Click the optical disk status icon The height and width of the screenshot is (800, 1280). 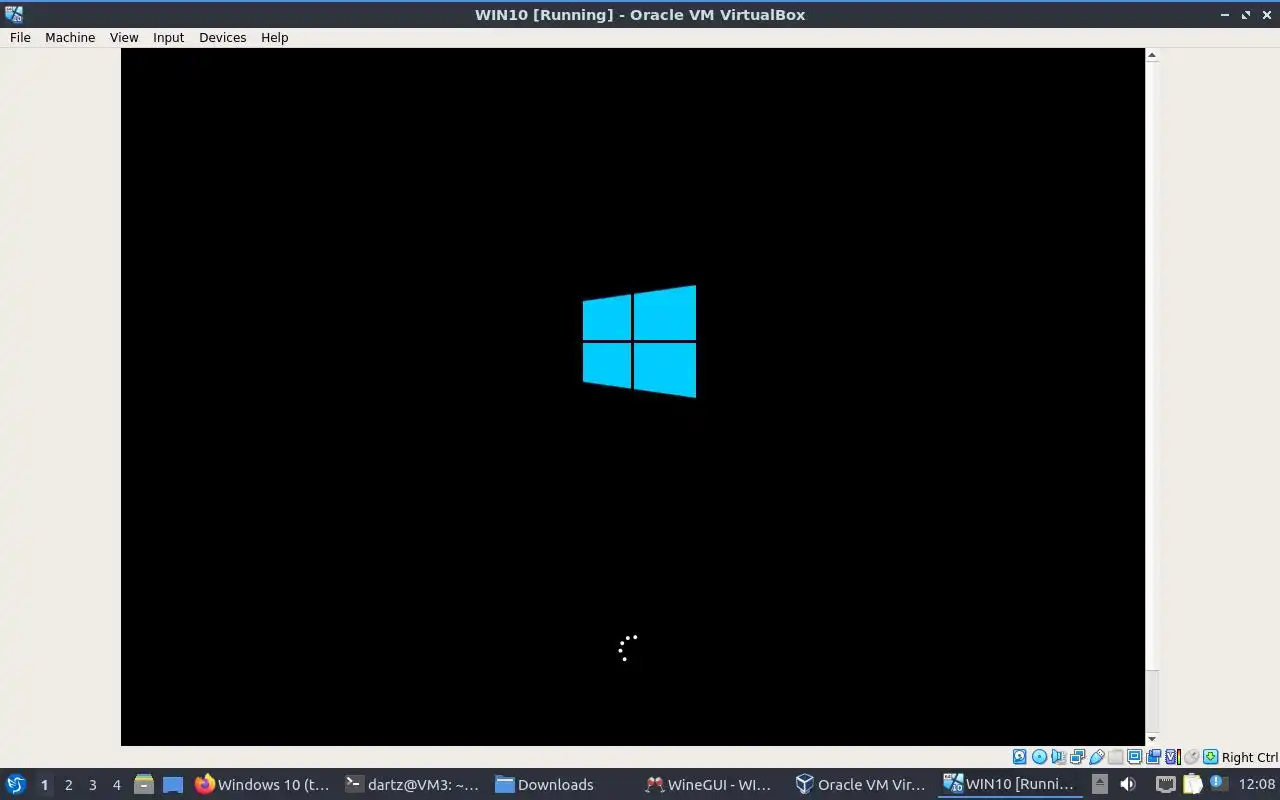click(x=1039, y=757)
